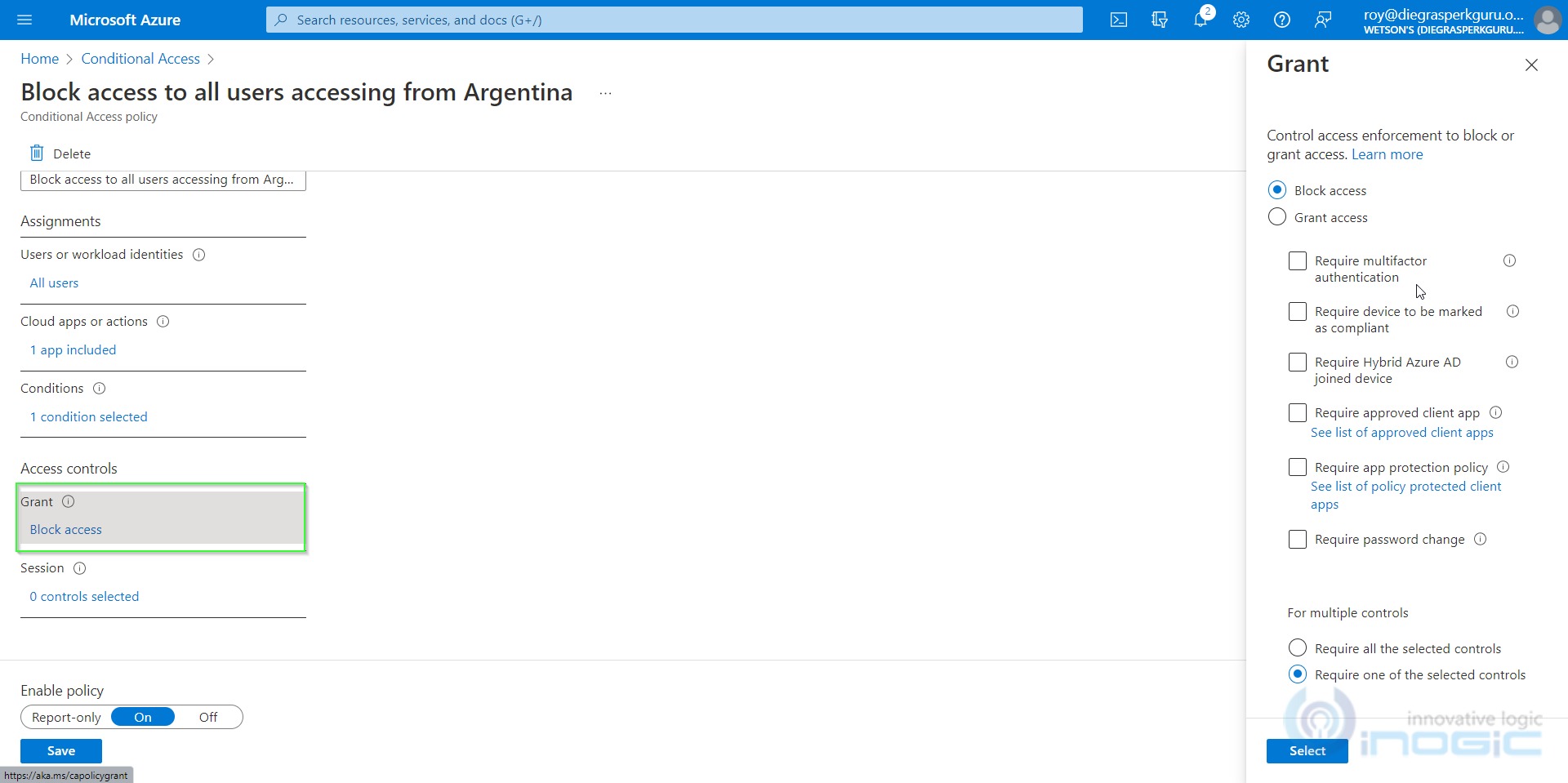
Task: Open the ellipsis more options menu
Action: [605, 93]
